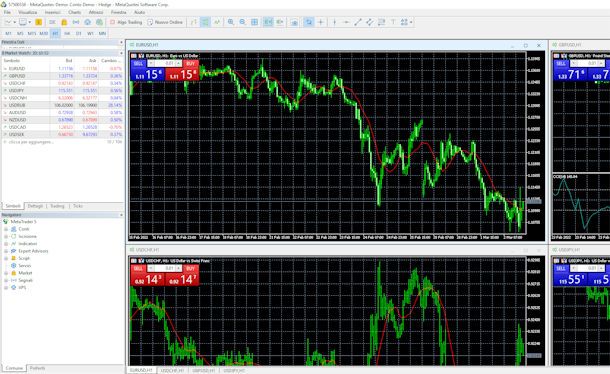Select USDRUB row in Market Watch
The height and width of the screenshot is (374, 610).
click(62, 105)
